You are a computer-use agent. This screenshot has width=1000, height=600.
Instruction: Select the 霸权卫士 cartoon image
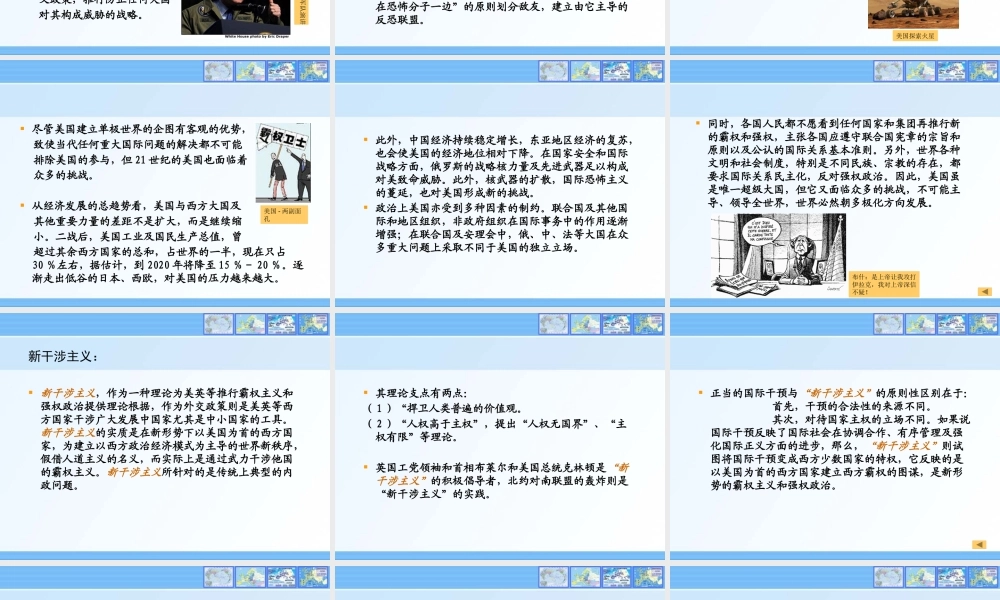283,163
